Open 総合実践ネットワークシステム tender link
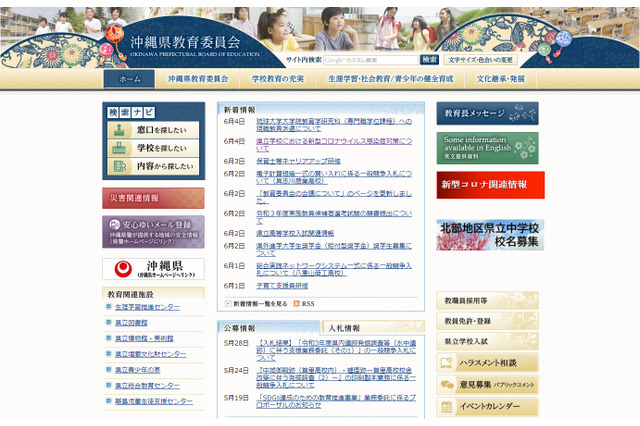 tap(334, 269)
